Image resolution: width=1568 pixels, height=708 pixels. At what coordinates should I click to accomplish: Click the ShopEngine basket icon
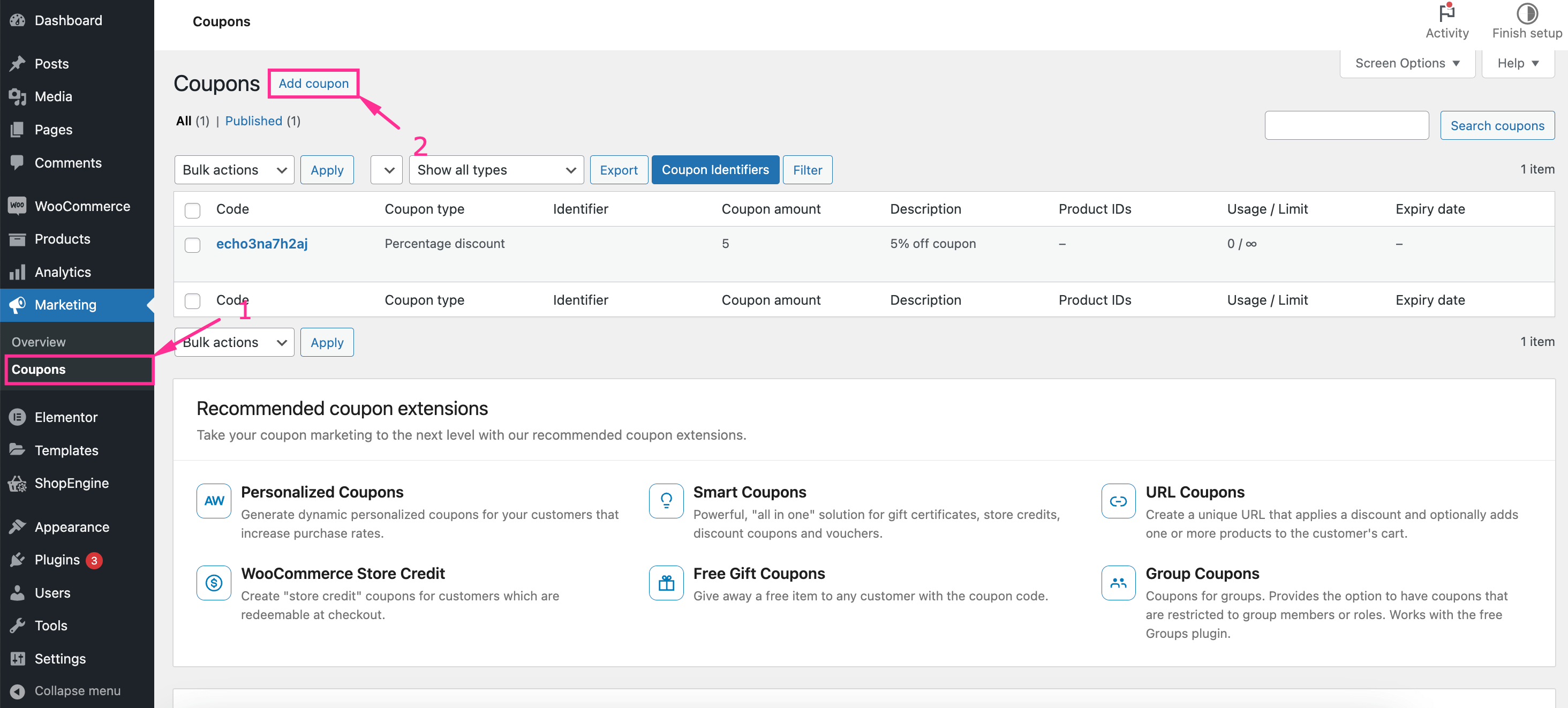[x=17, y=484]
